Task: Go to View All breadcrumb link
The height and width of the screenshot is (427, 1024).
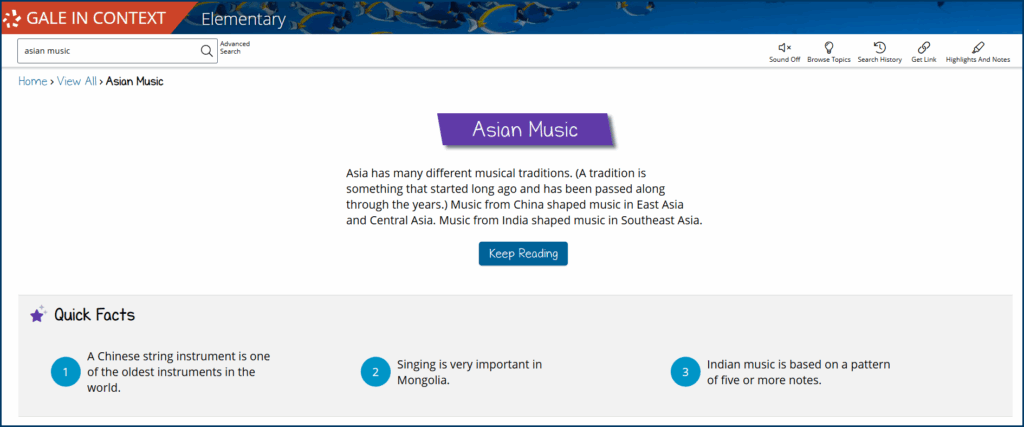Action: [76, 82]
